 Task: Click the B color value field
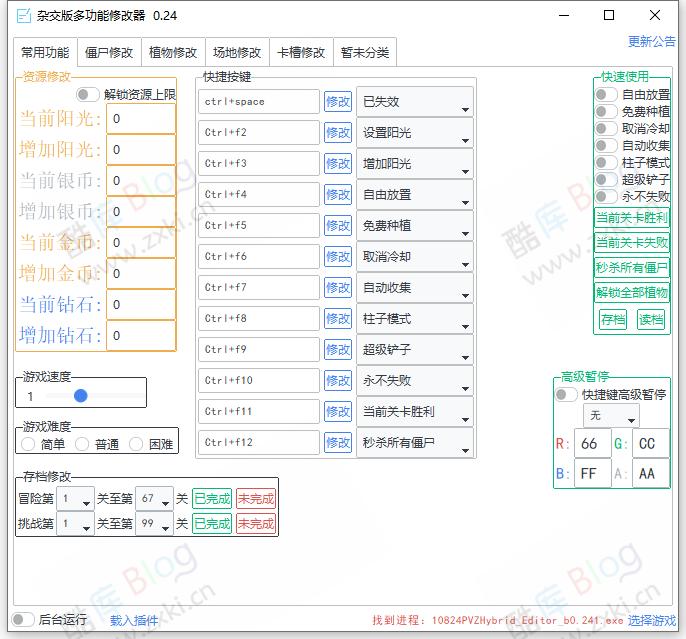(x=593, y=473)
